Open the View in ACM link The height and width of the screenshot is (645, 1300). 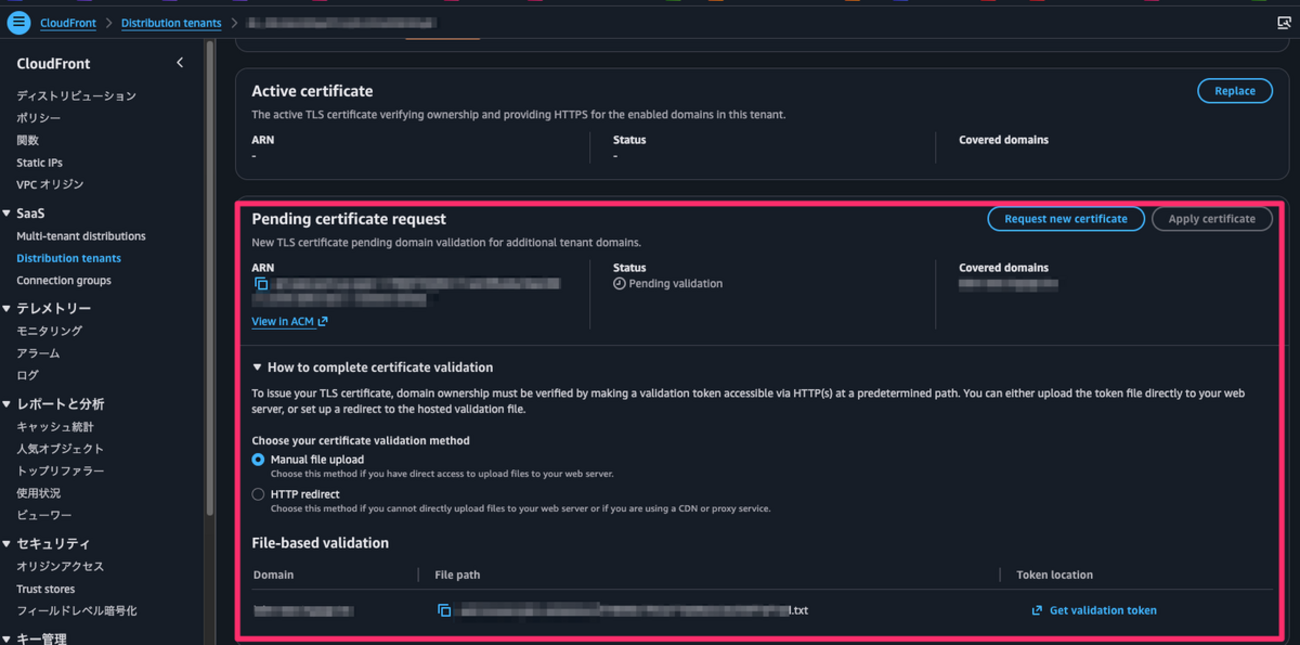tap(283, 322)
